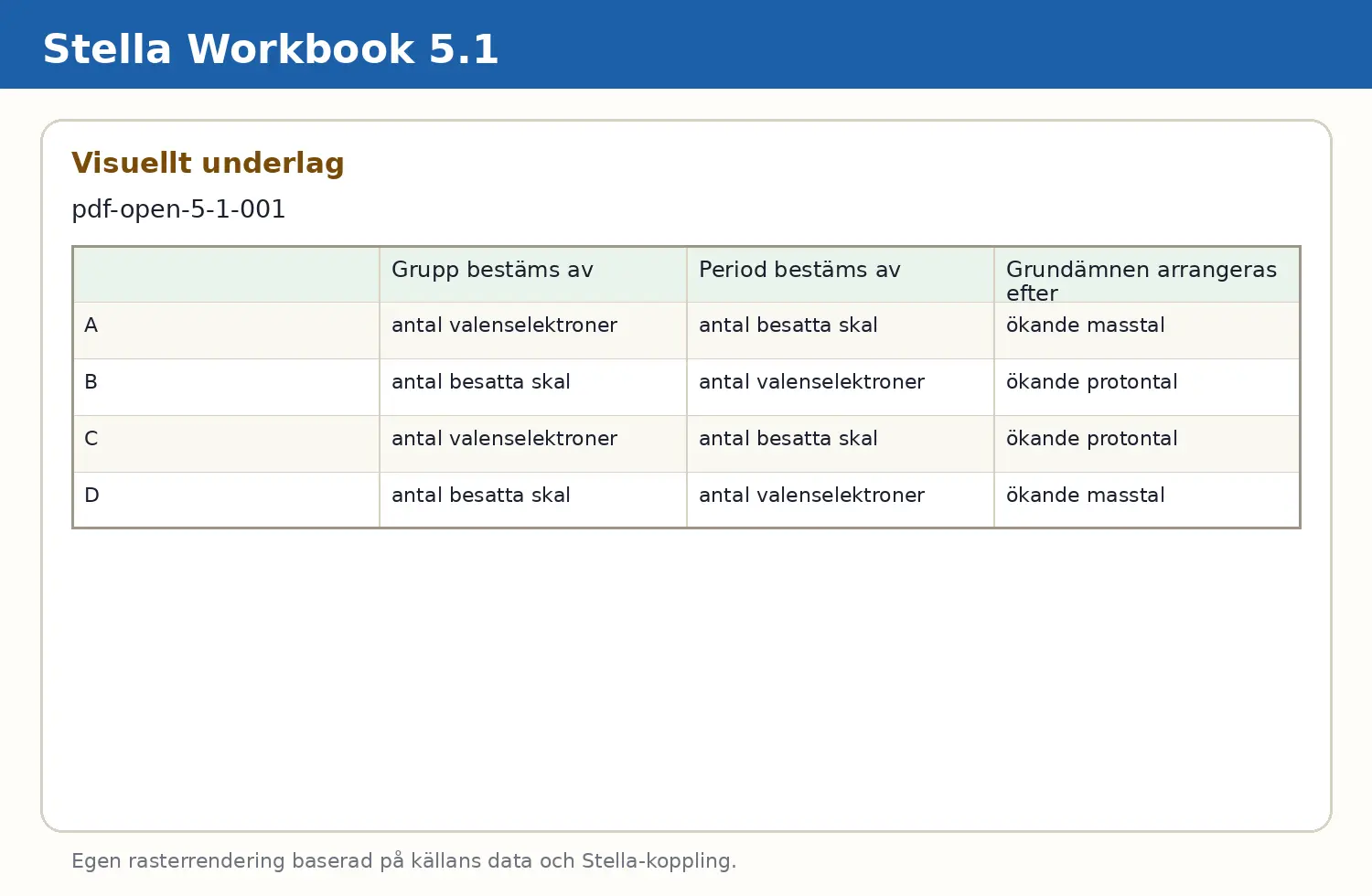Click row B's antal besatta skal cell
The image size is (1372, 896).
[533, 388]
